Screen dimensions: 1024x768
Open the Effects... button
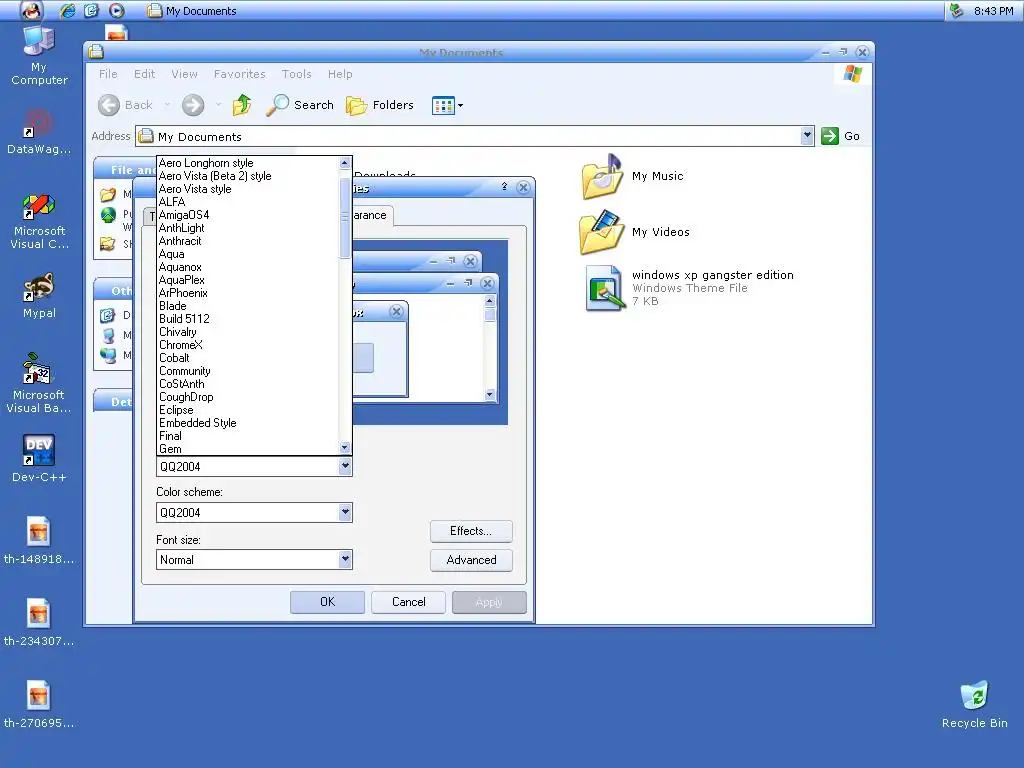pyautogui.click(x=471, y=531)
